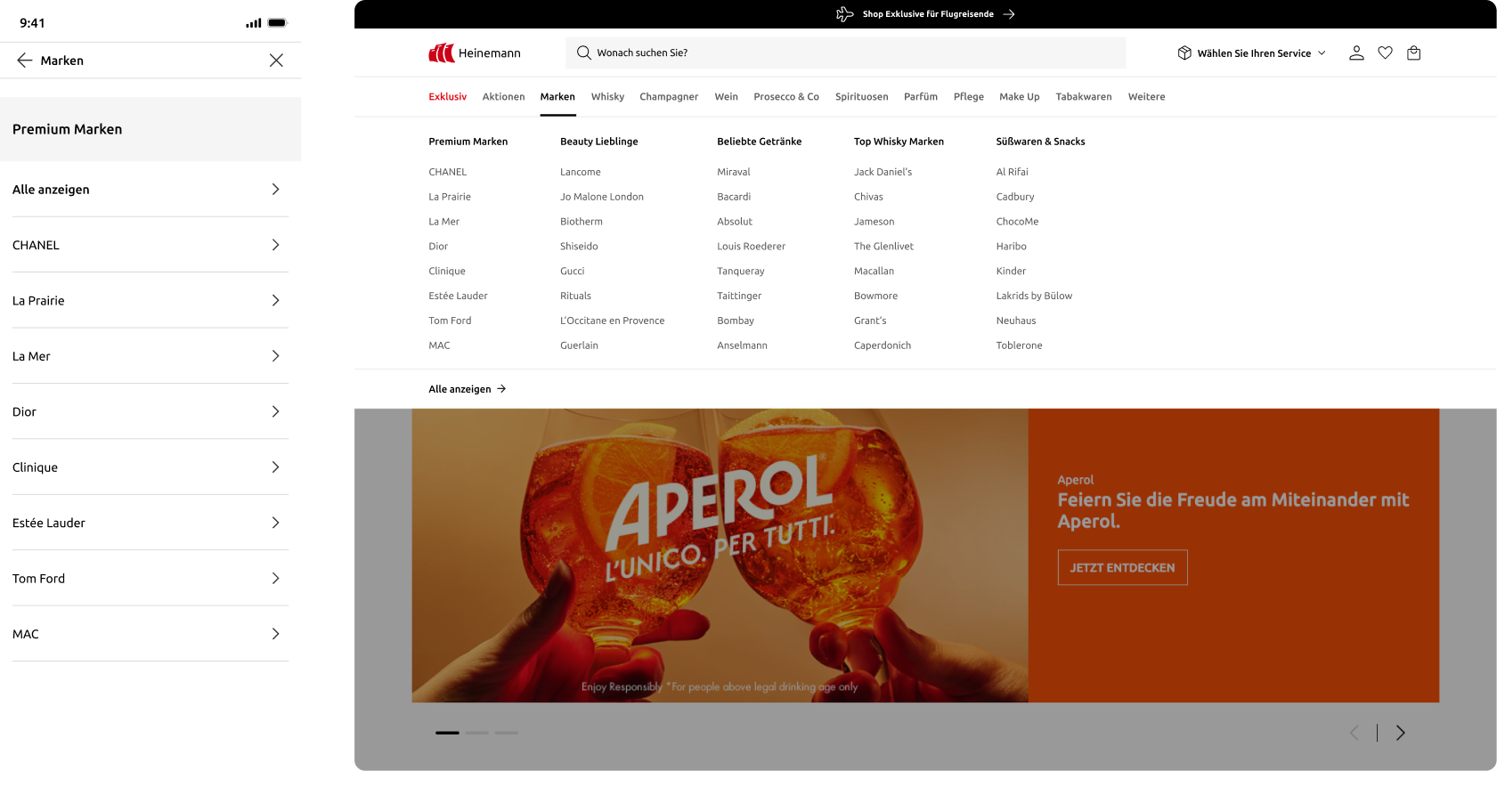Open Haribo brand link
This screenshot has width=1497, height=812.
tap(1011, 247)
